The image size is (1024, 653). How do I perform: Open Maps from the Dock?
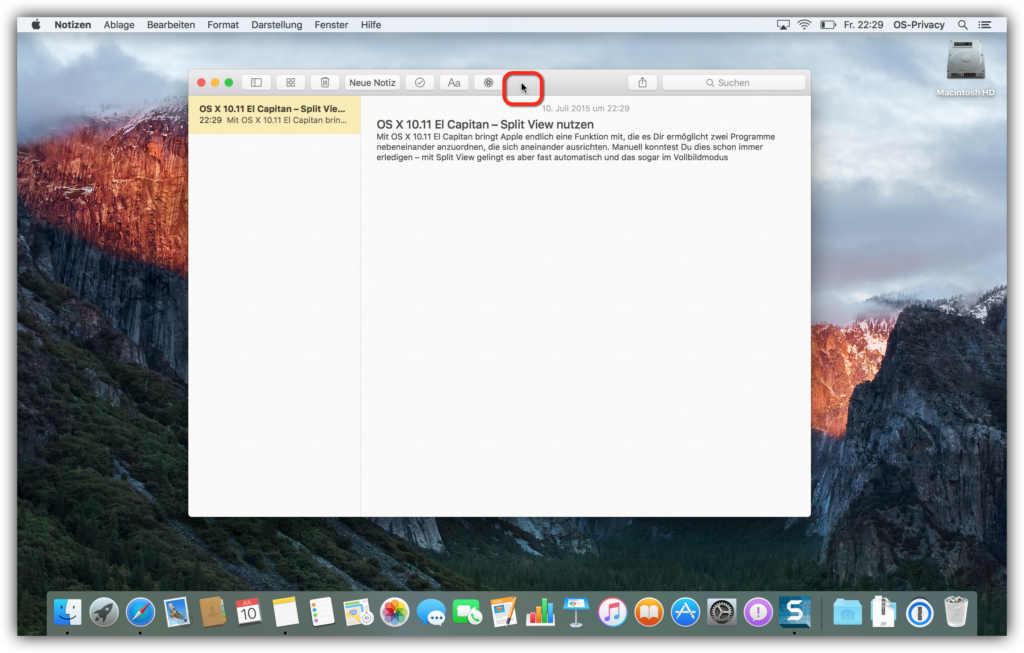[358, 613]
